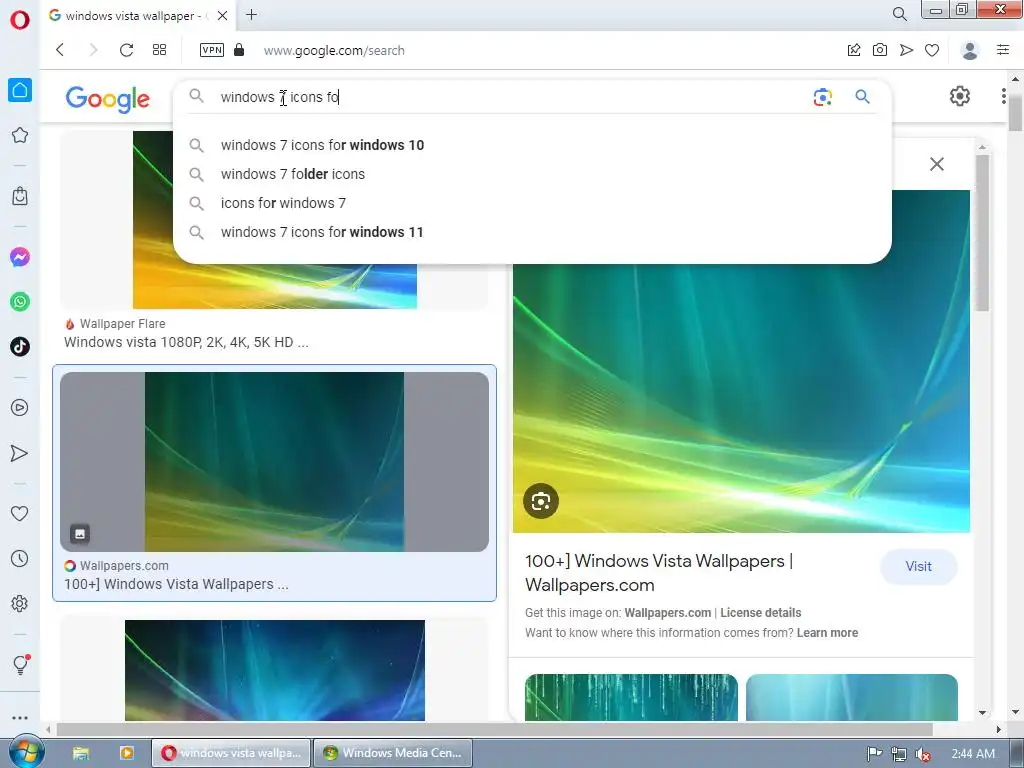Open sidebar Settings gear
The height and width of the screenshot is (768, 1024).
20,603
